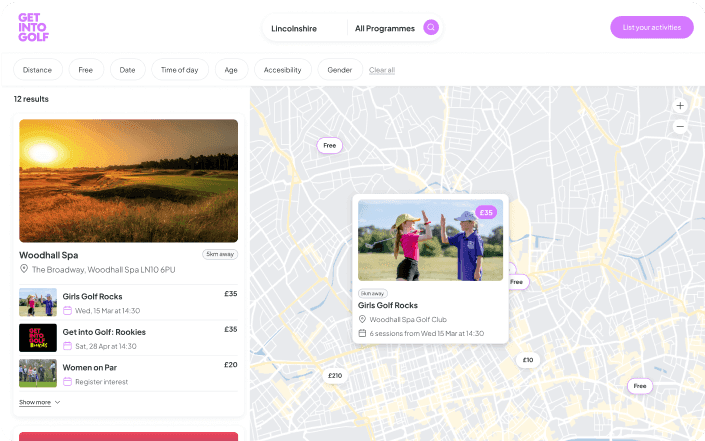This screenshot has width=705, height=441.
Task: Open the Gender filter
Action: tap(340, 70)
